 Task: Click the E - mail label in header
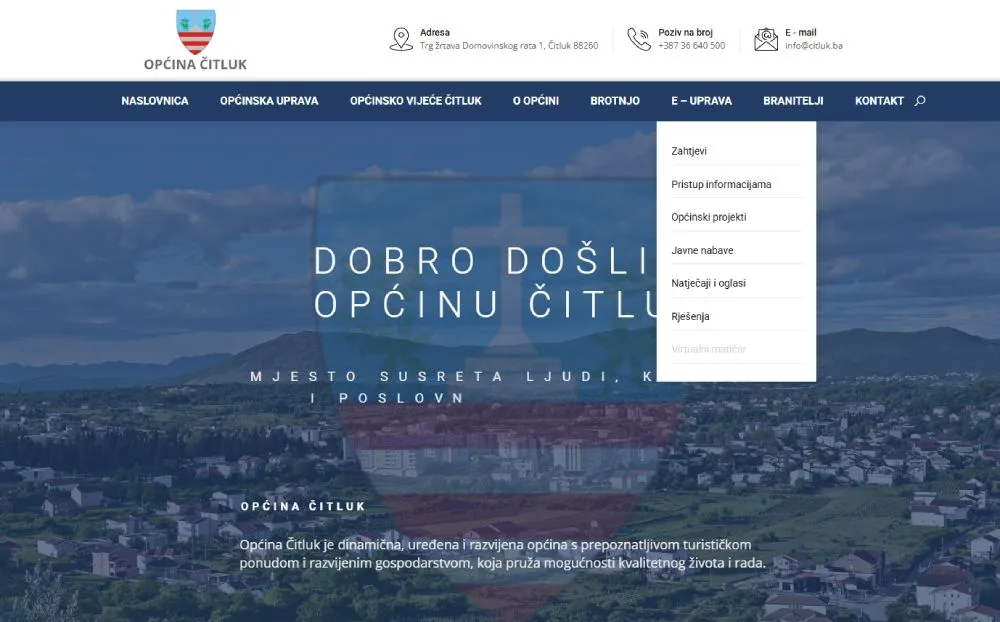tap(800, 33)
